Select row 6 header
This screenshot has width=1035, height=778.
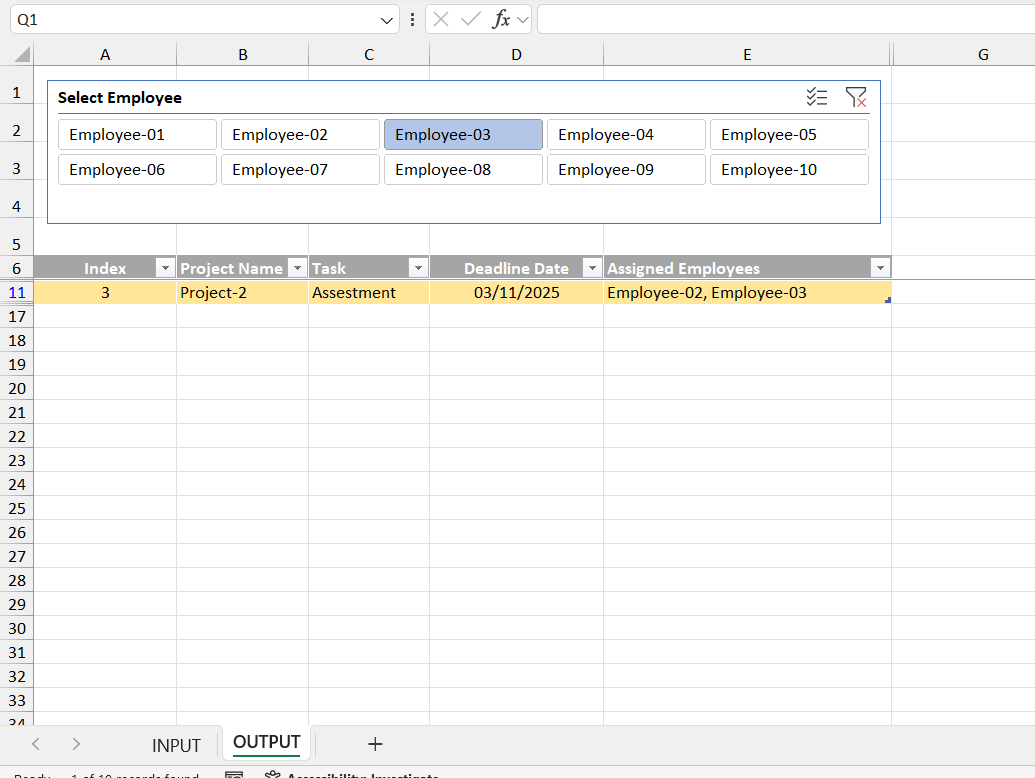(x=17, y=268)
